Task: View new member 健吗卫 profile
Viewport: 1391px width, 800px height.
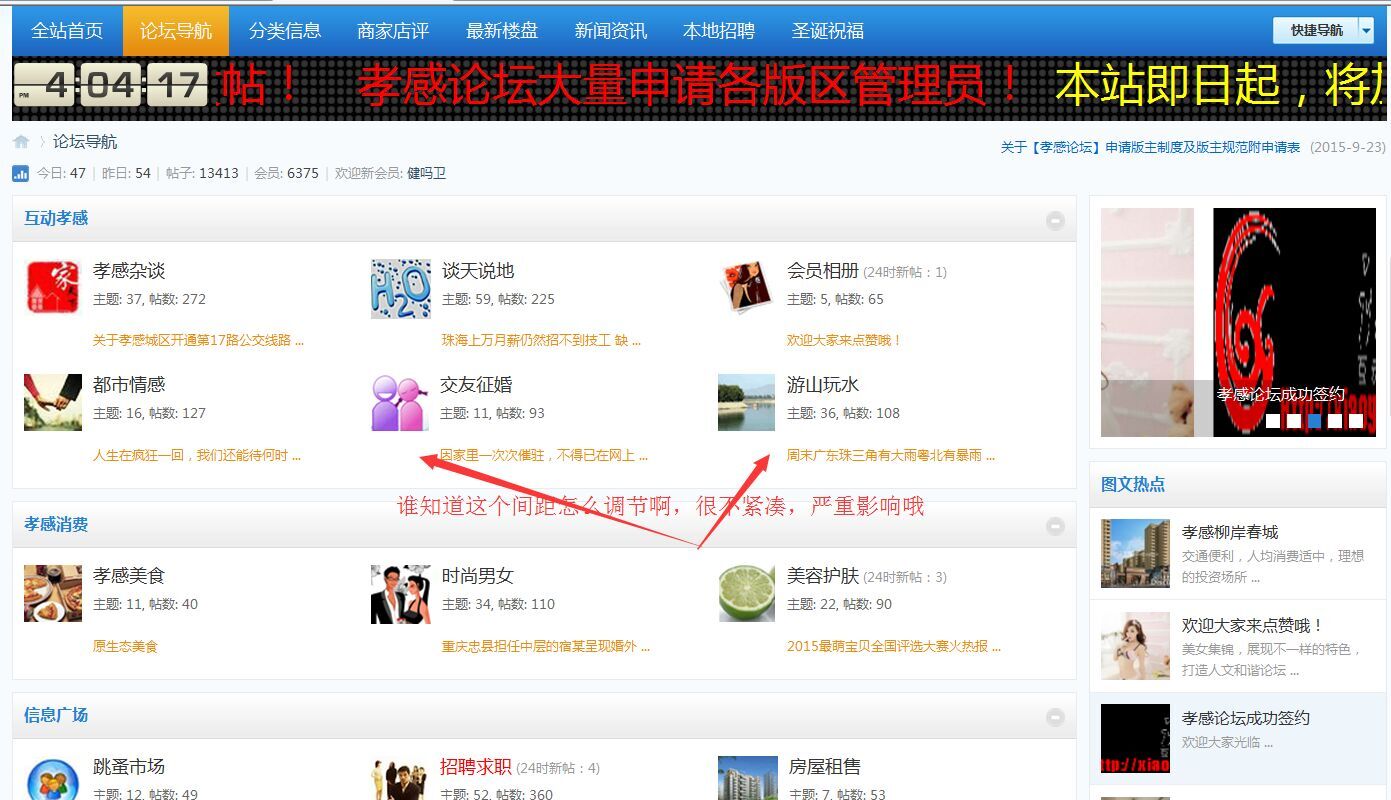Action: tap(426, 173)
